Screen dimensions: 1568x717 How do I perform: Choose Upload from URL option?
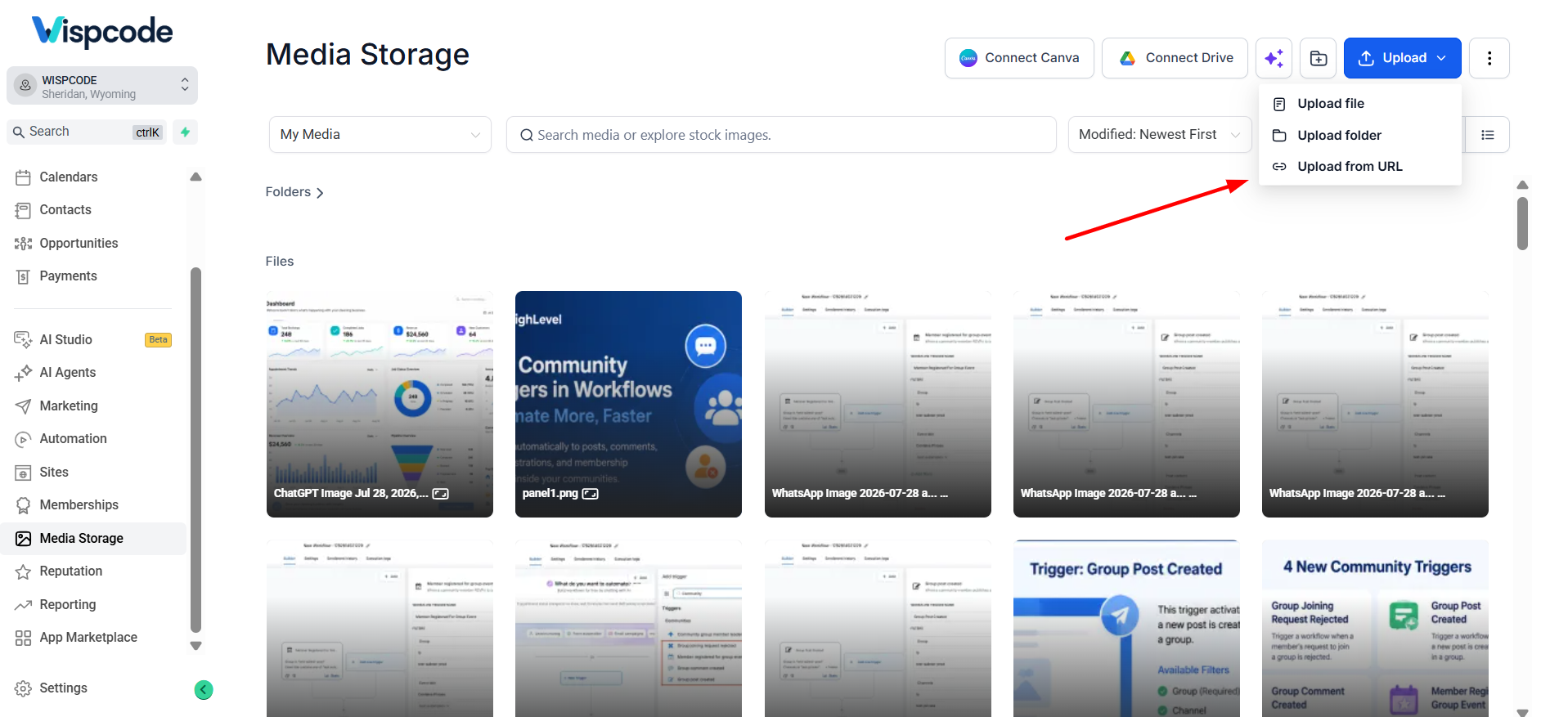coord(1360,167)
